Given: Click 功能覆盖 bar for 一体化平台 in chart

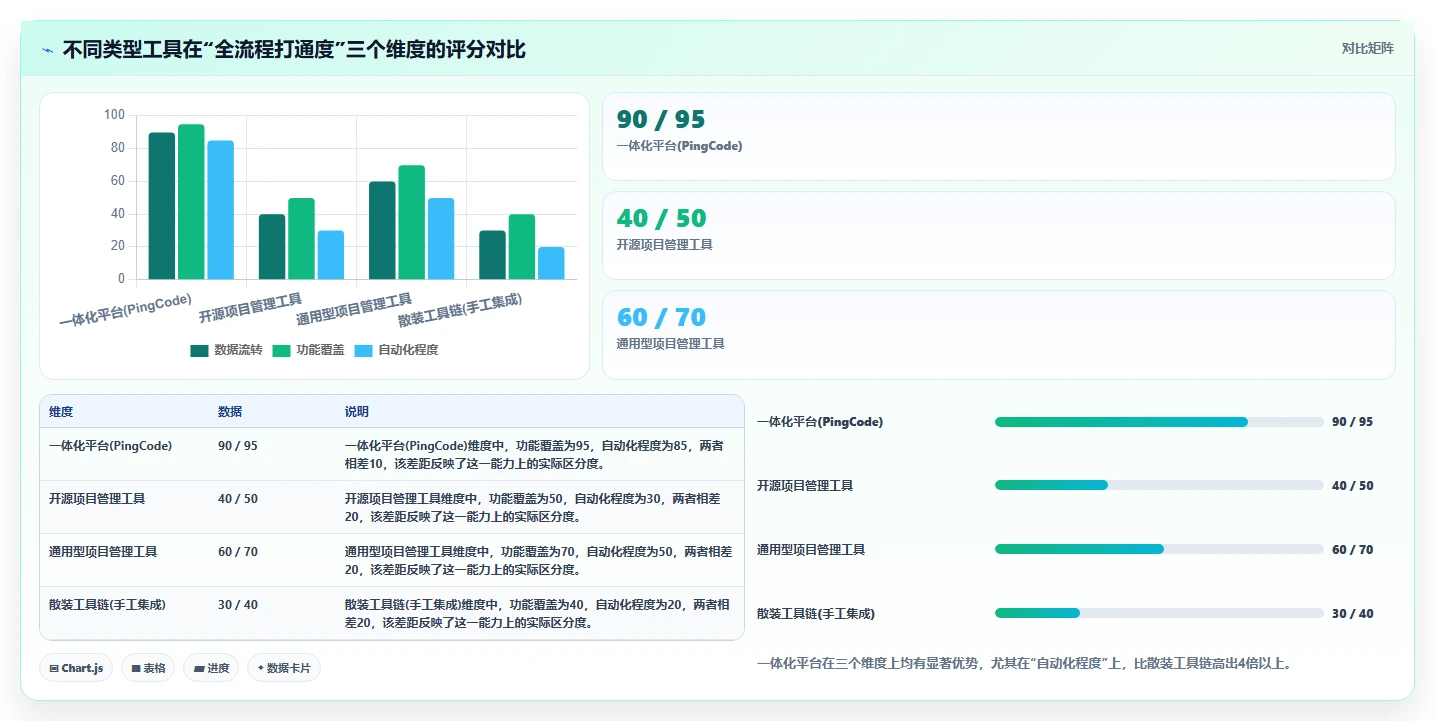Looking at the screenshot, I should point(191,202).
